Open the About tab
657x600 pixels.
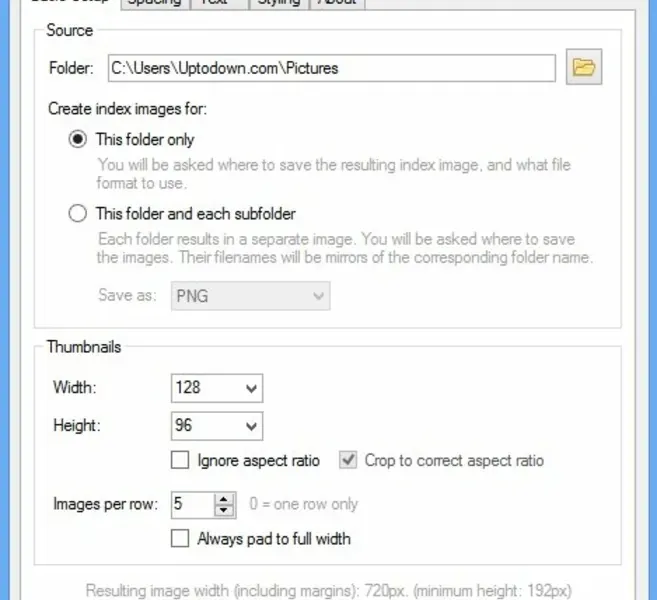336,3
